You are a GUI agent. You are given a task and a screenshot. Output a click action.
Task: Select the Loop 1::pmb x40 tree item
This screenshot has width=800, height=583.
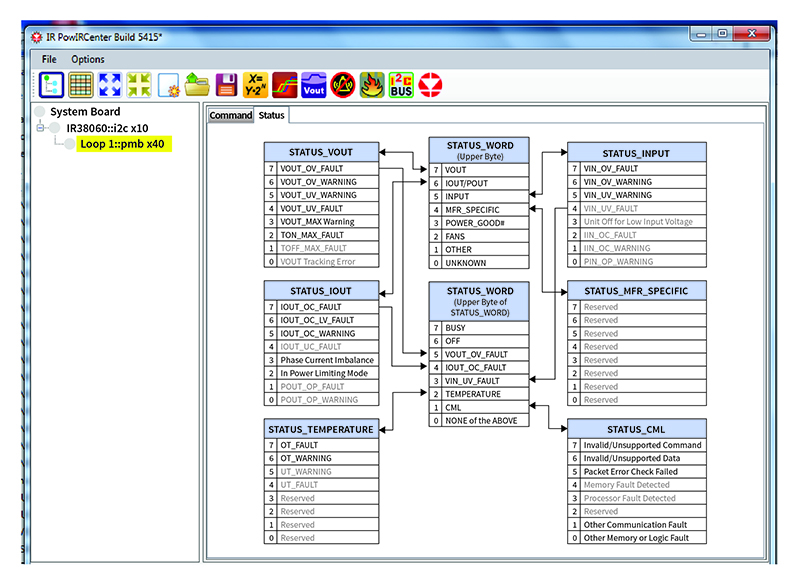point(122,144)
